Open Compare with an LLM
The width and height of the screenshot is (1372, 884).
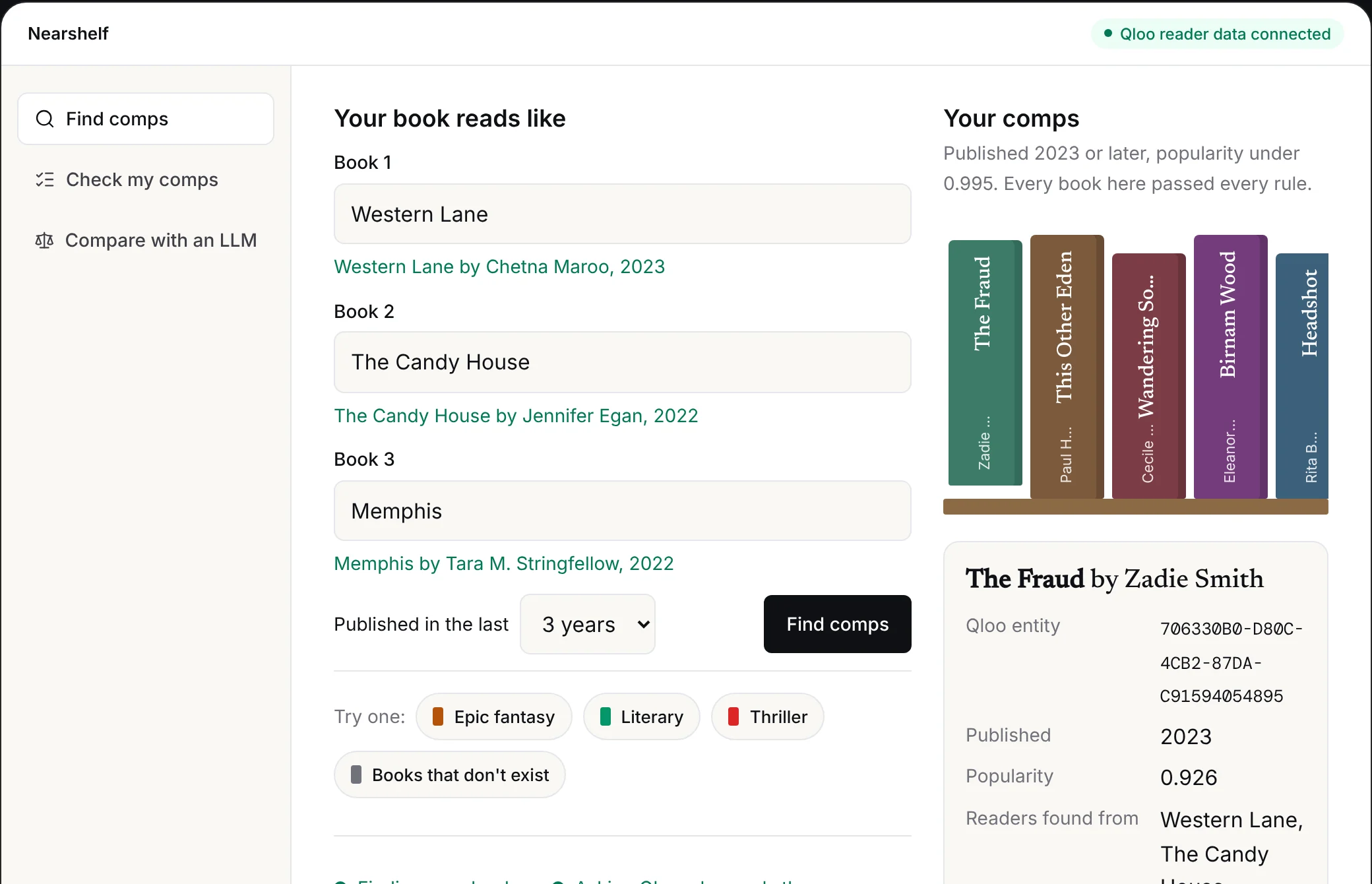146,240
